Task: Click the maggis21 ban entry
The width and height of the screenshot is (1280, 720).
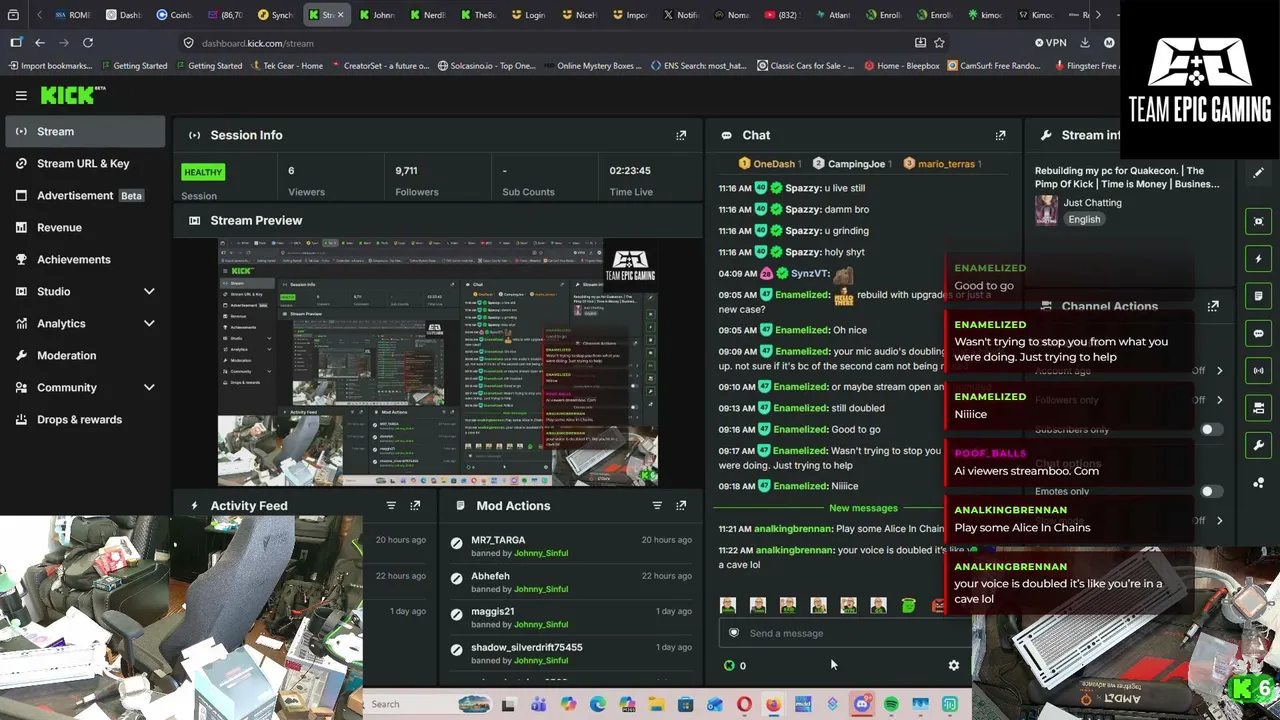Action: [x=570, y=617]
